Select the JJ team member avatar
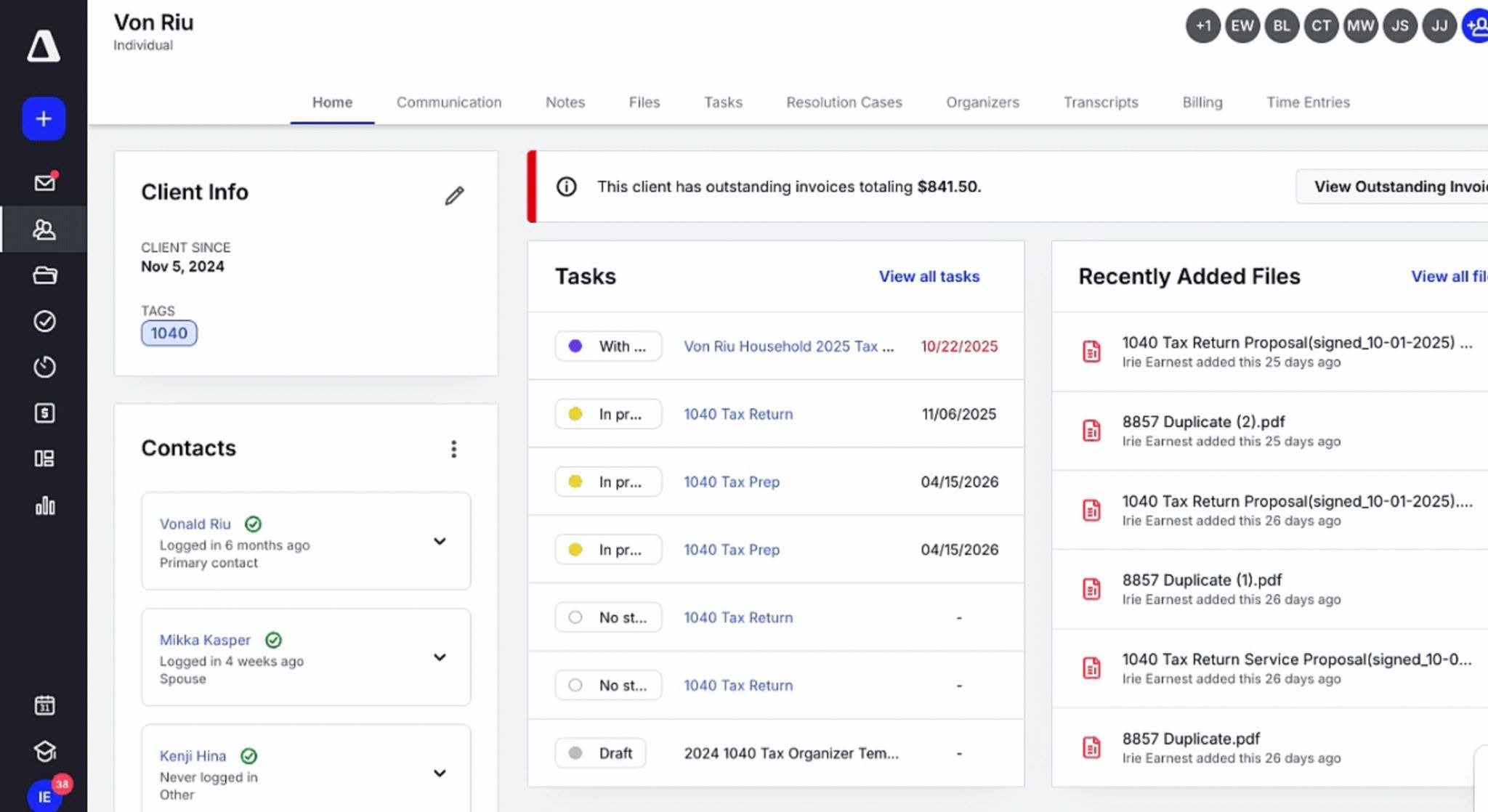 pyautogui.click(x=1439, y=26)
